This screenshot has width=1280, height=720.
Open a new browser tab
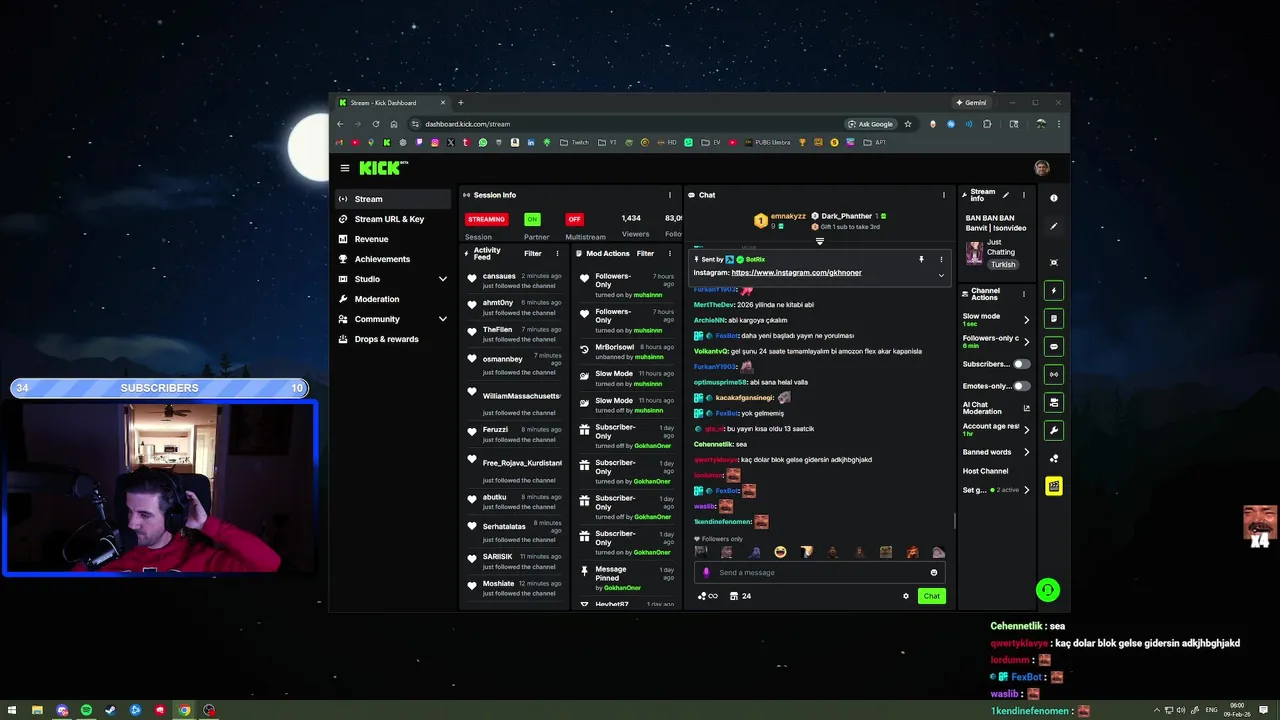461,103
